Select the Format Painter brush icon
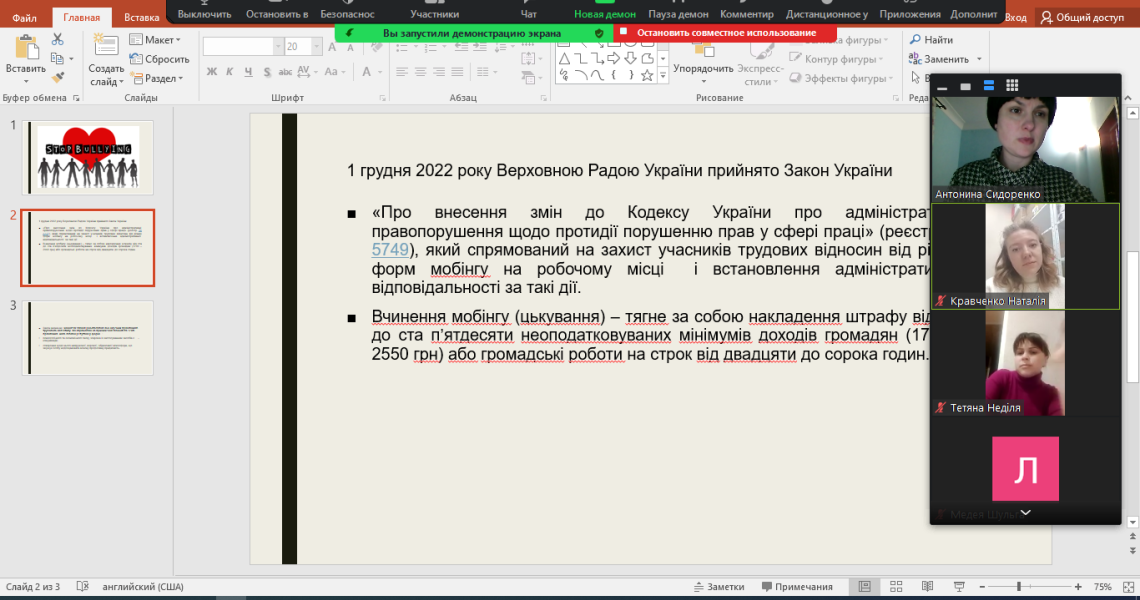 point(57,77)
